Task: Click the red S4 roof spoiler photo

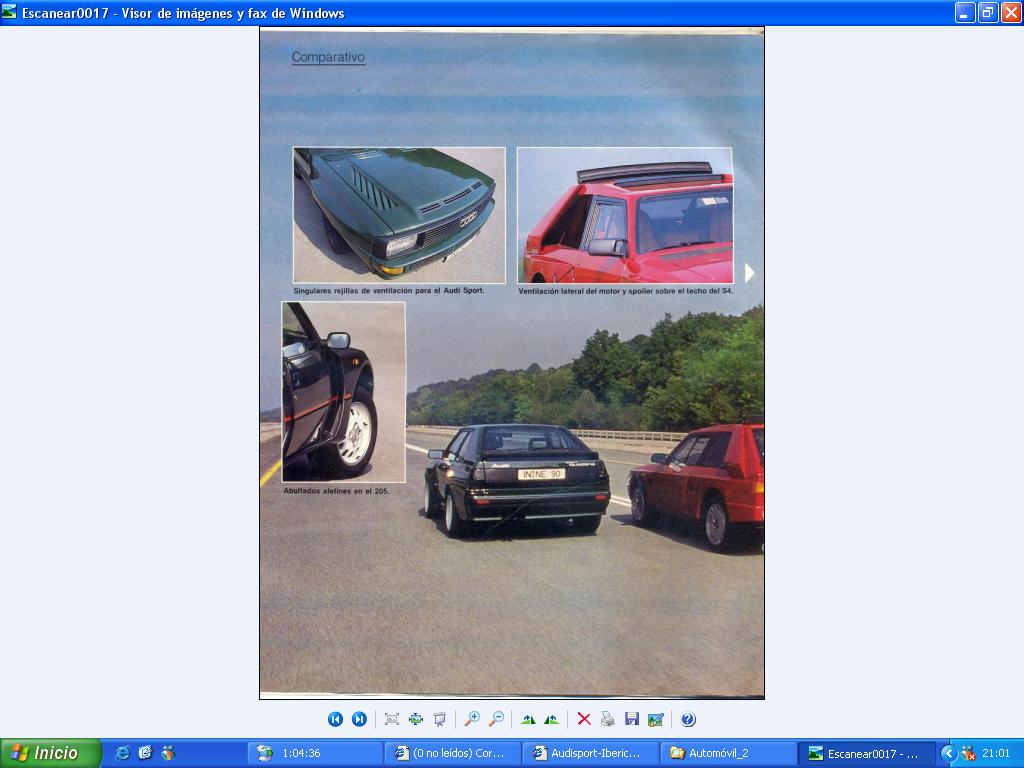Action: click(624, 215)
